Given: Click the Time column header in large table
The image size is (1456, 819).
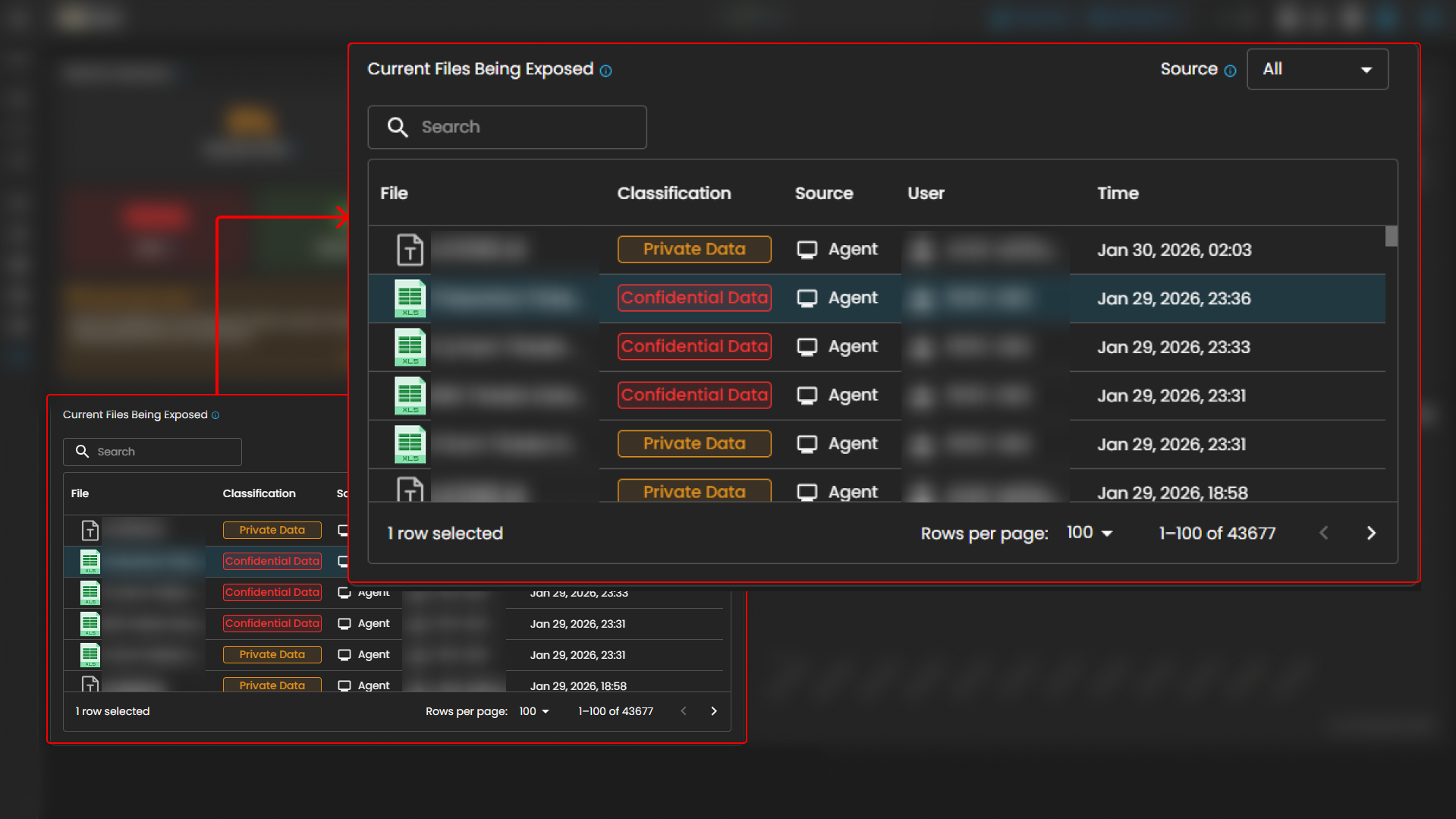Looking at the screenshot, I should point(1118,193).
